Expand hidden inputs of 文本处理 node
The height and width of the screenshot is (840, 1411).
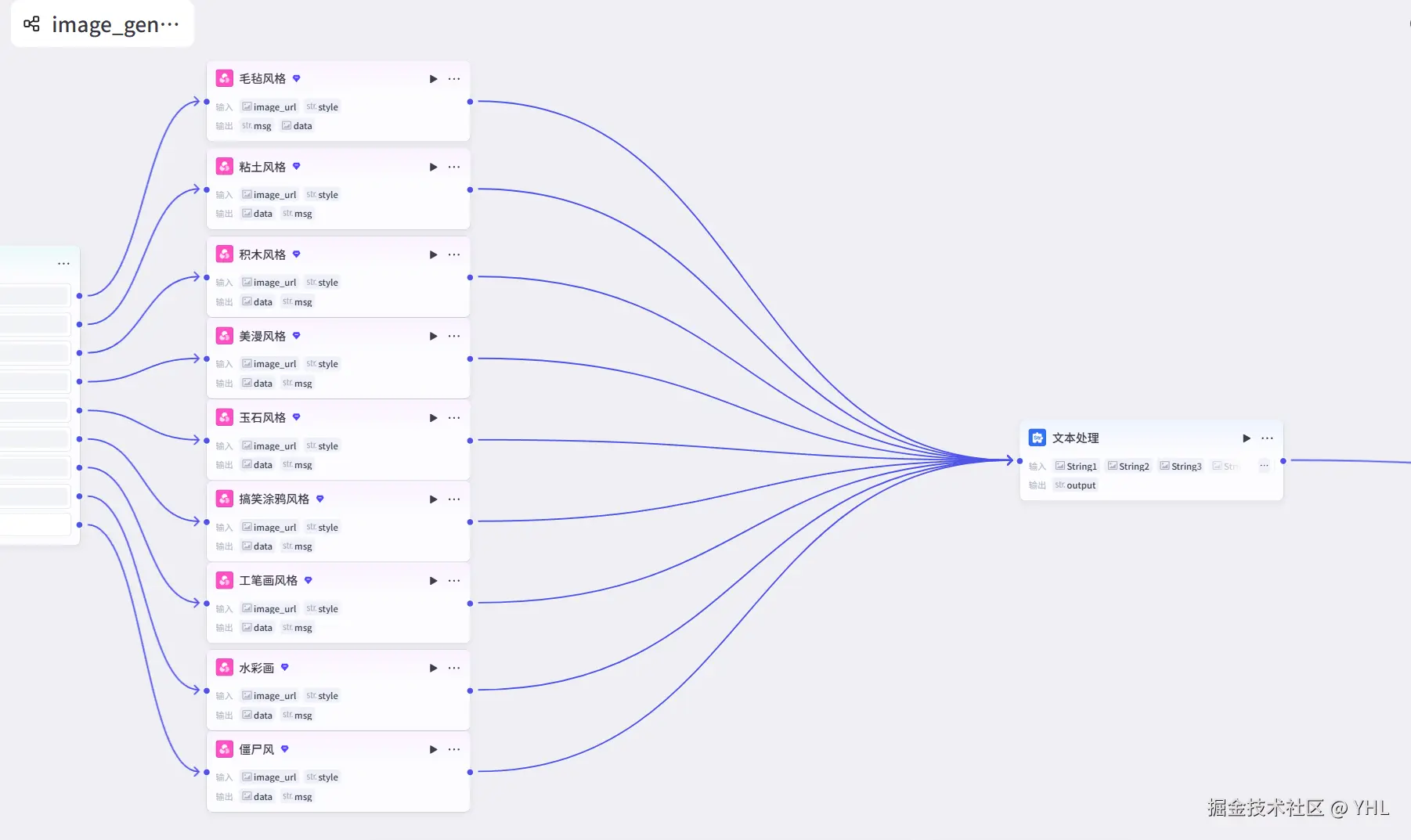click(x=1264, y=466)
